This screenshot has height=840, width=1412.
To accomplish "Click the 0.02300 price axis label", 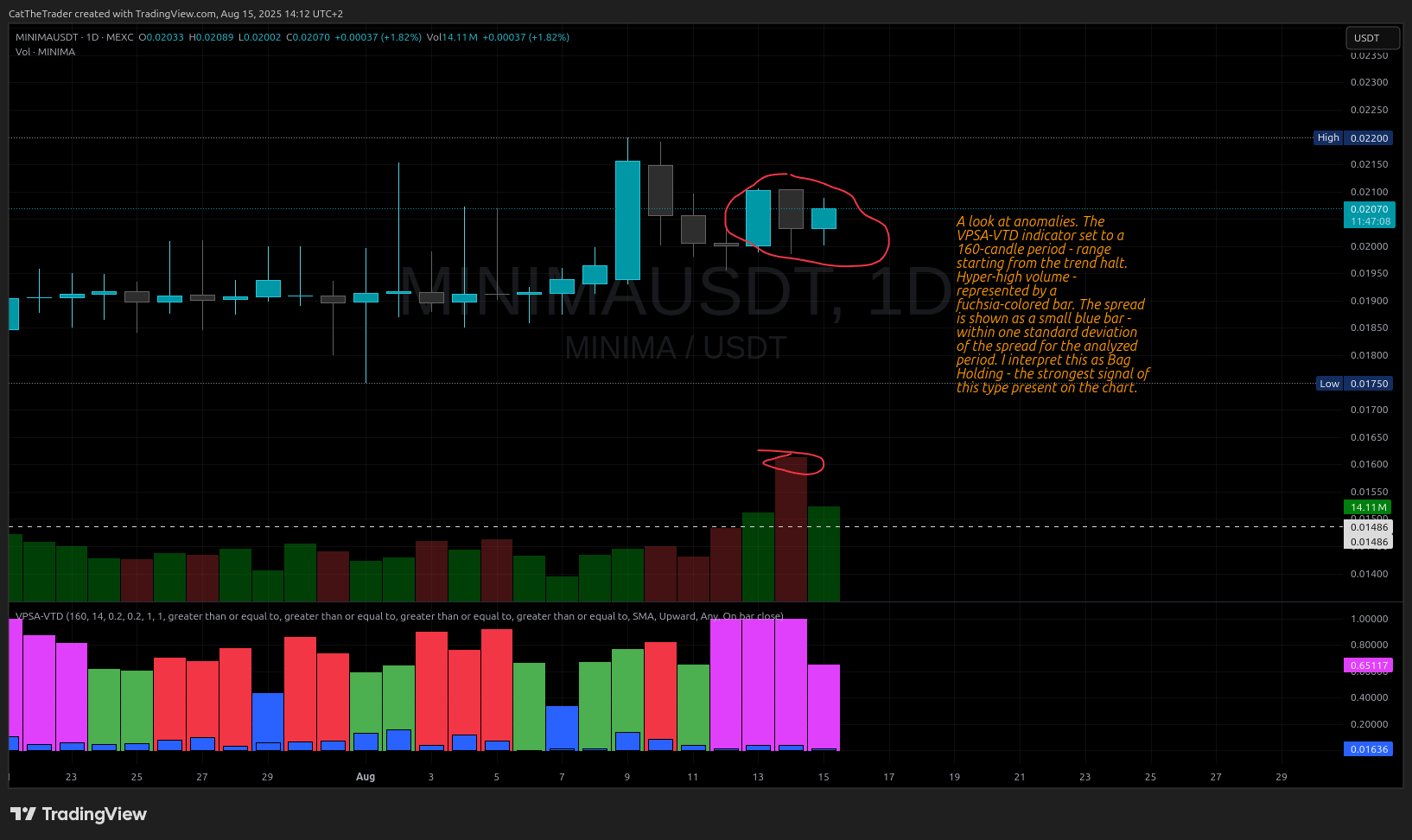I will (1370, 83).
